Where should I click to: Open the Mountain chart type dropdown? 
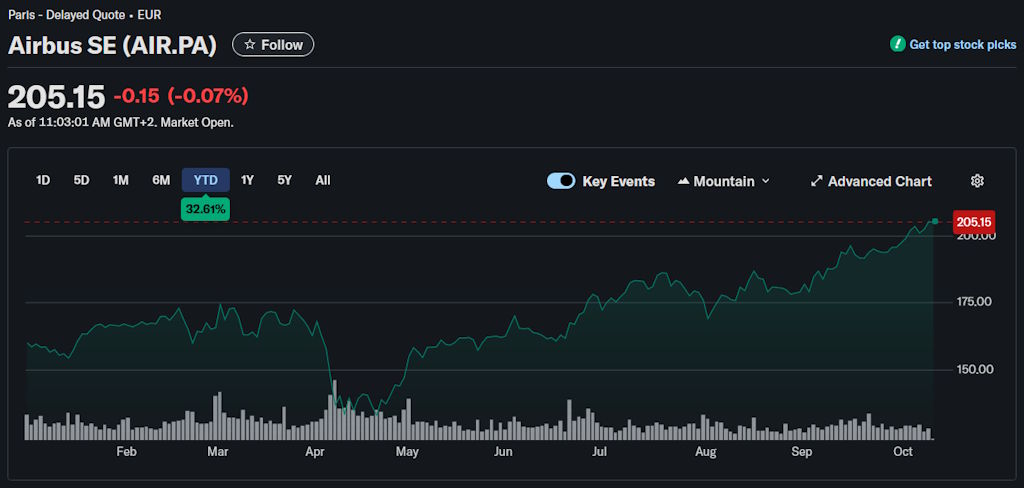point(724,181)
